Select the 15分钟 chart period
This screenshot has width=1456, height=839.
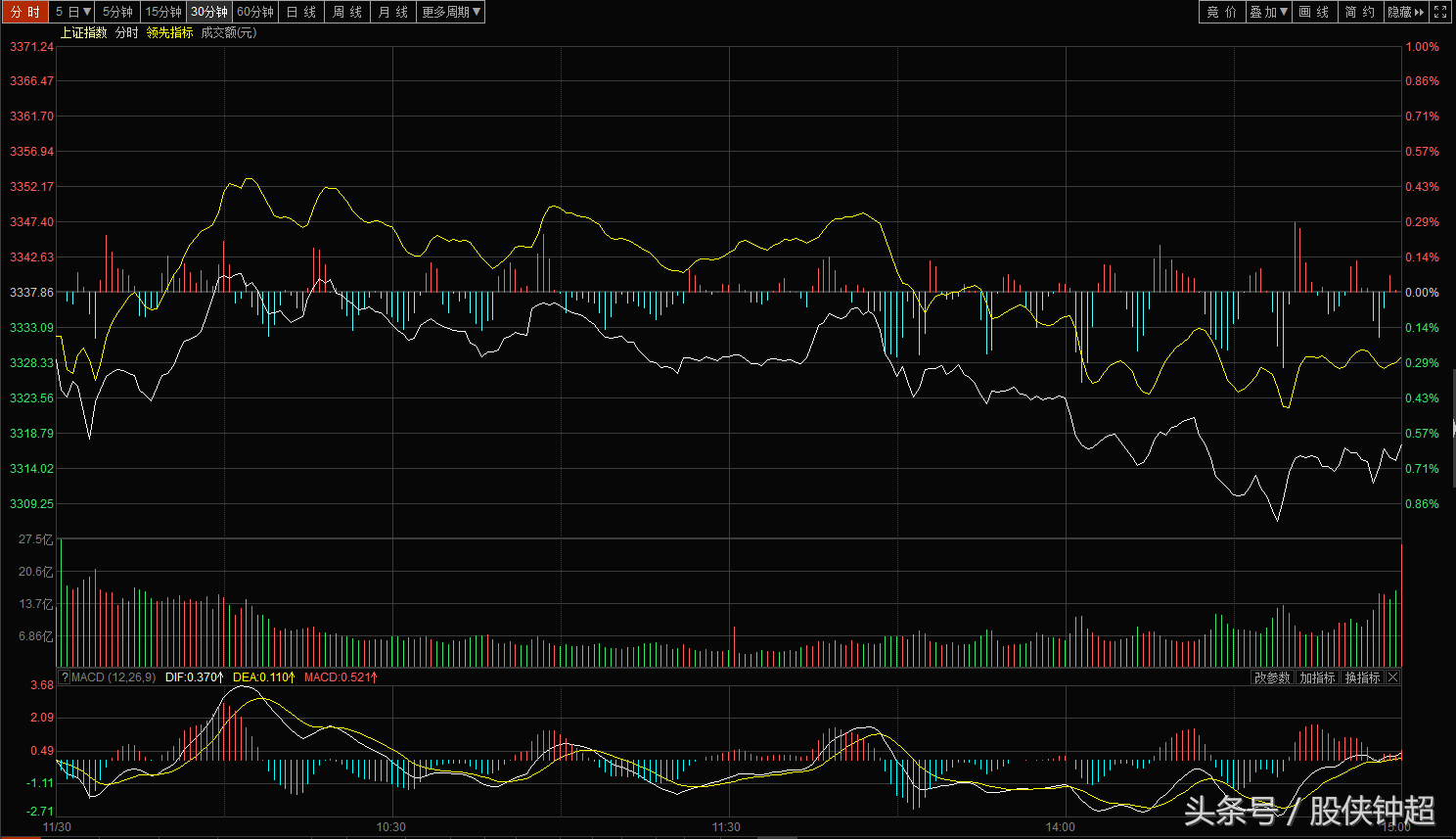pos(163,12)
